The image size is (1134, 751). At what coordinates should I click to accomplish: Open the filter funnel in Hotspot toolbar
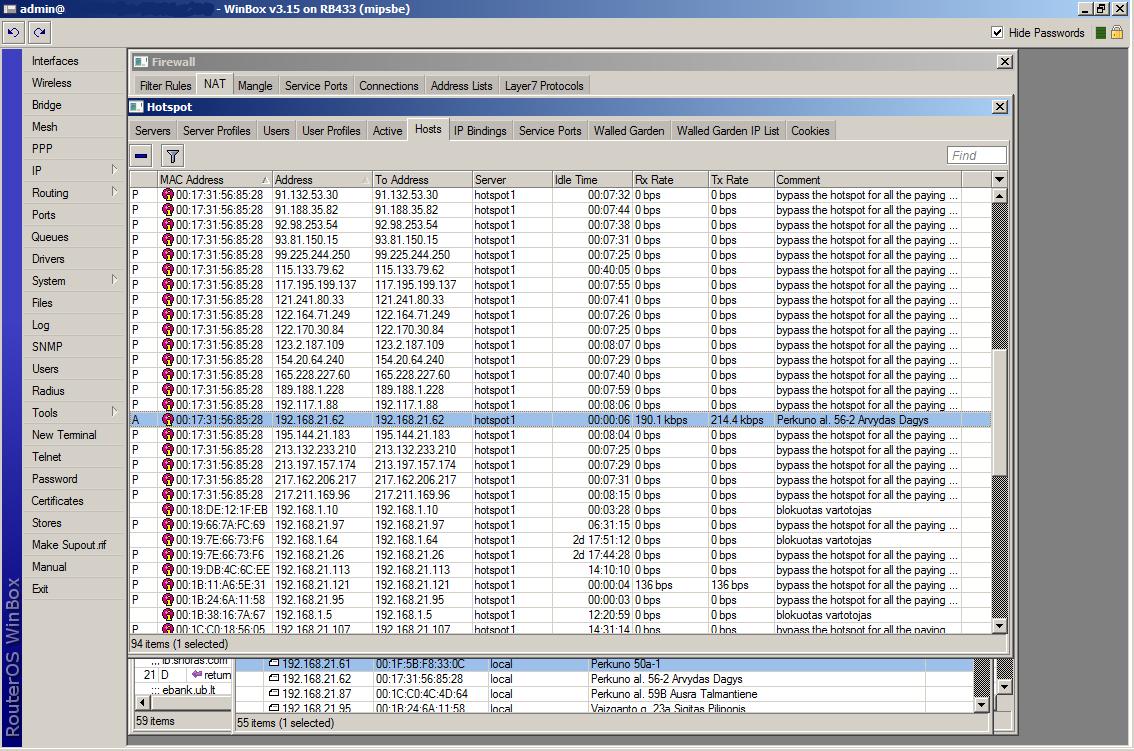[x=172, y=156]
